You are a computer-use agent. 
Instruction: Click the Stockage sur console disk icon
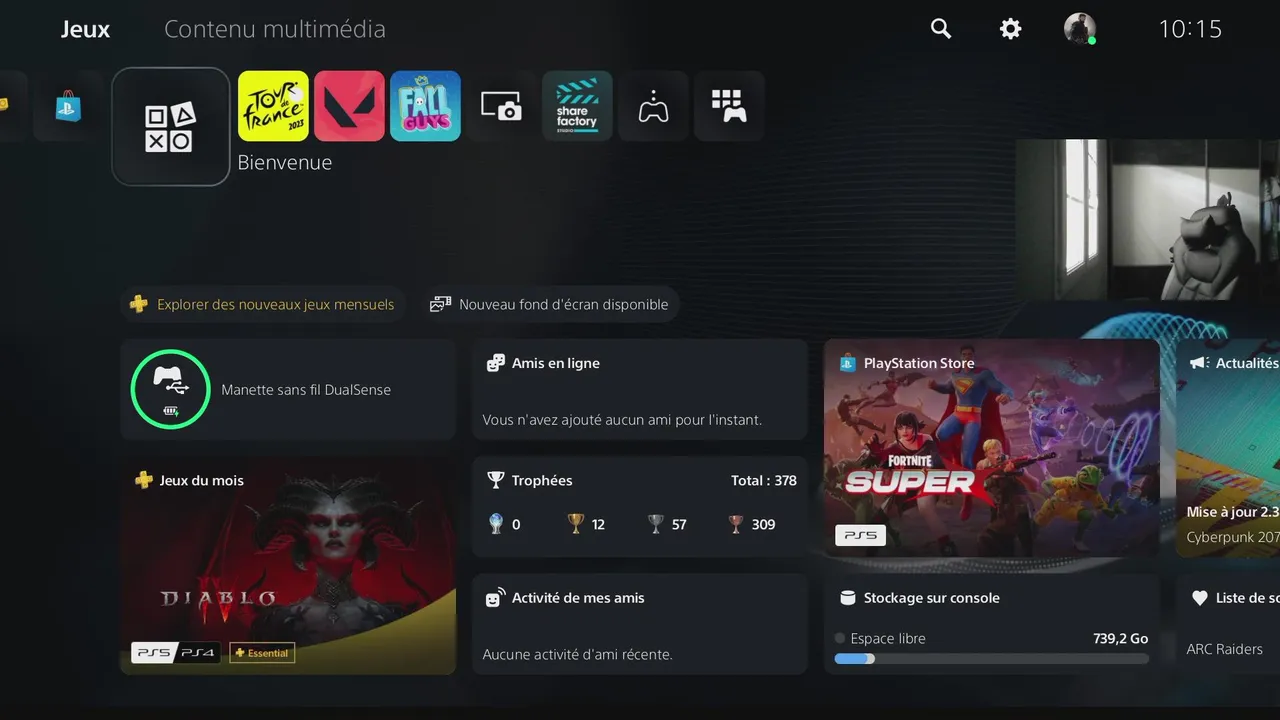point(847,598)
